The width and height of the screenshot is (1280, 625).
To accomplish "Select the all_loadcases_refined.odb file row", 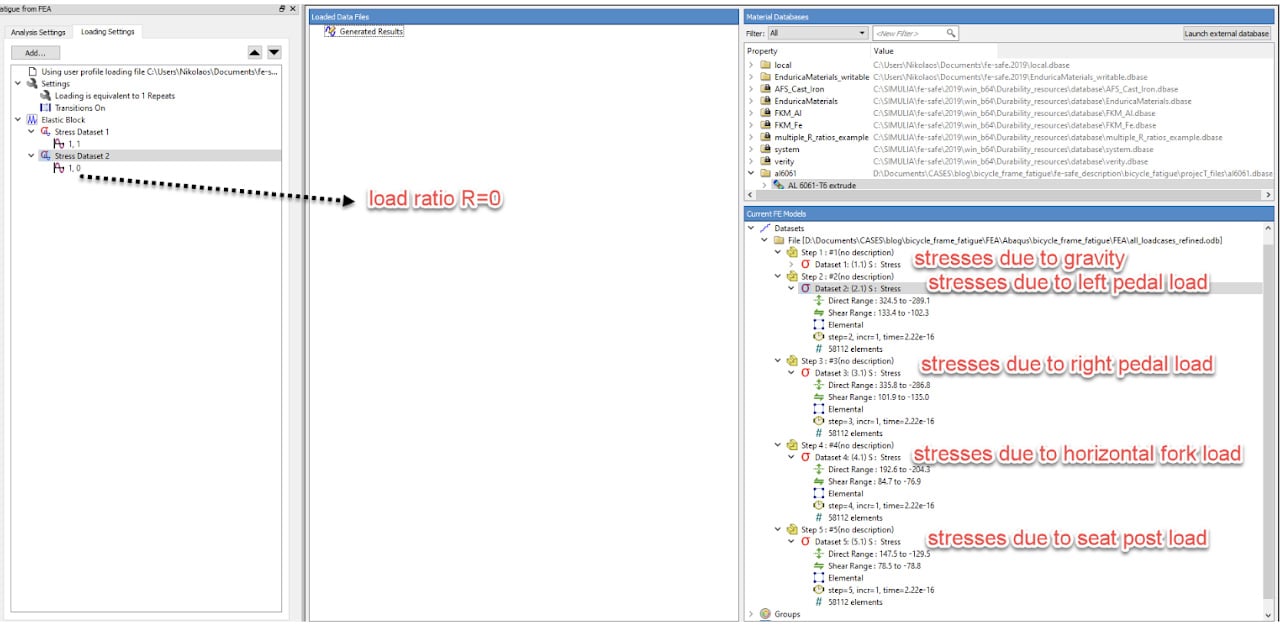I will [1004, 240].
